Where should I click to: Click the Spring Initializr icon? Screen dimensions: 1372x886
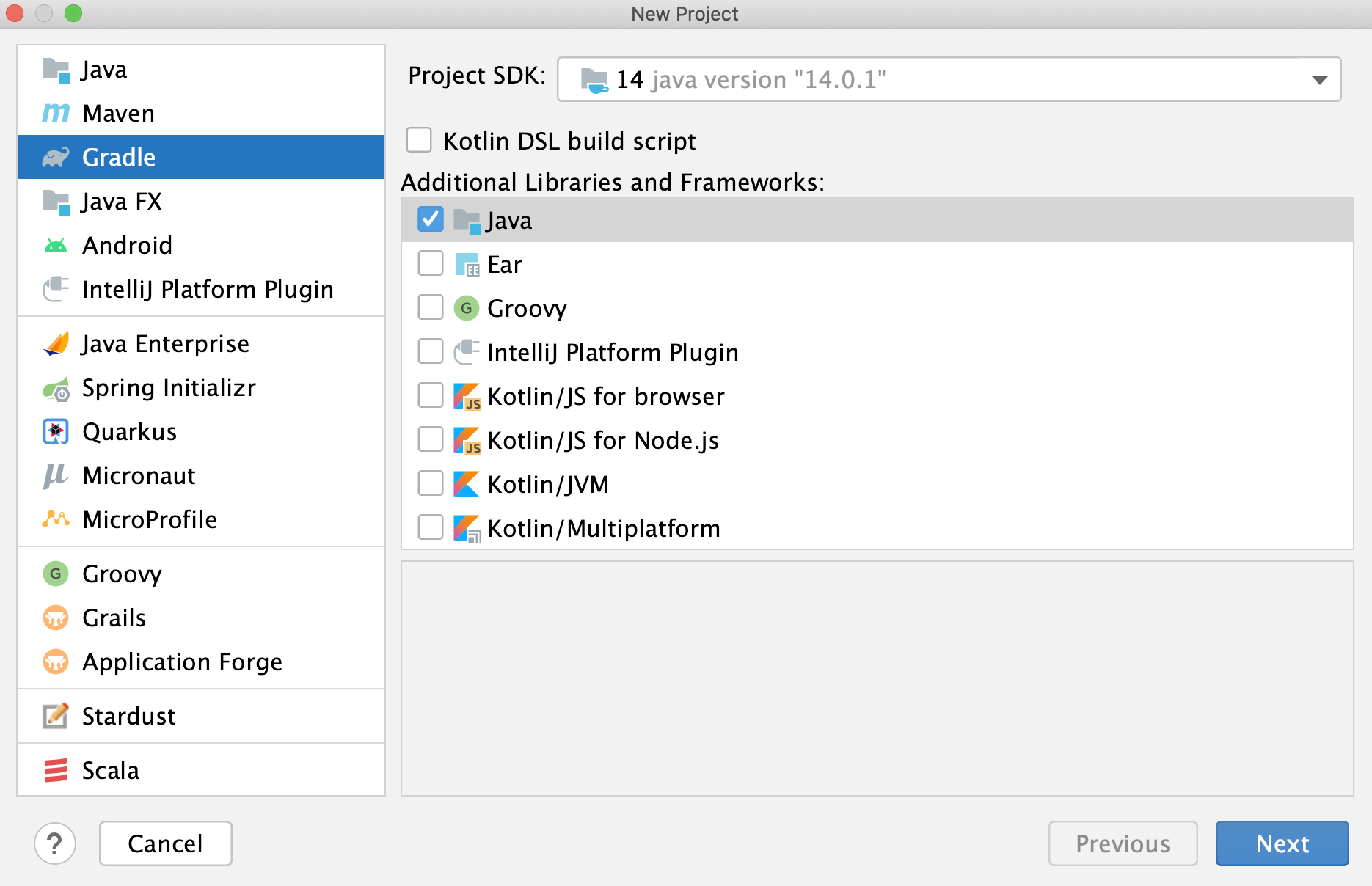coord(56,388)
